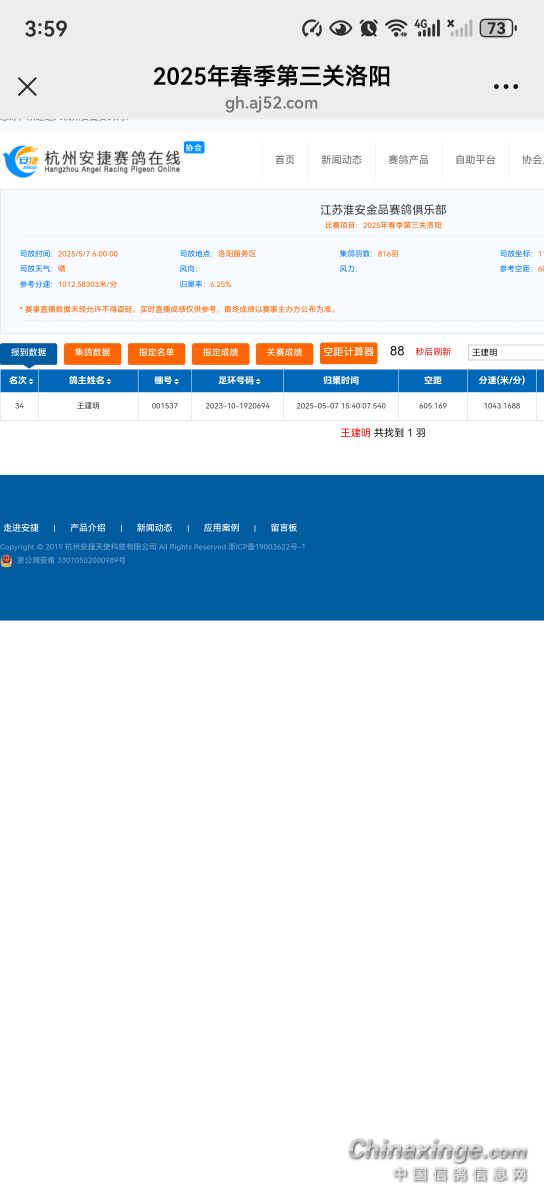Sort by 鸽主姓名 column header
Screen dimensions: 544x1200
point(89,381)
